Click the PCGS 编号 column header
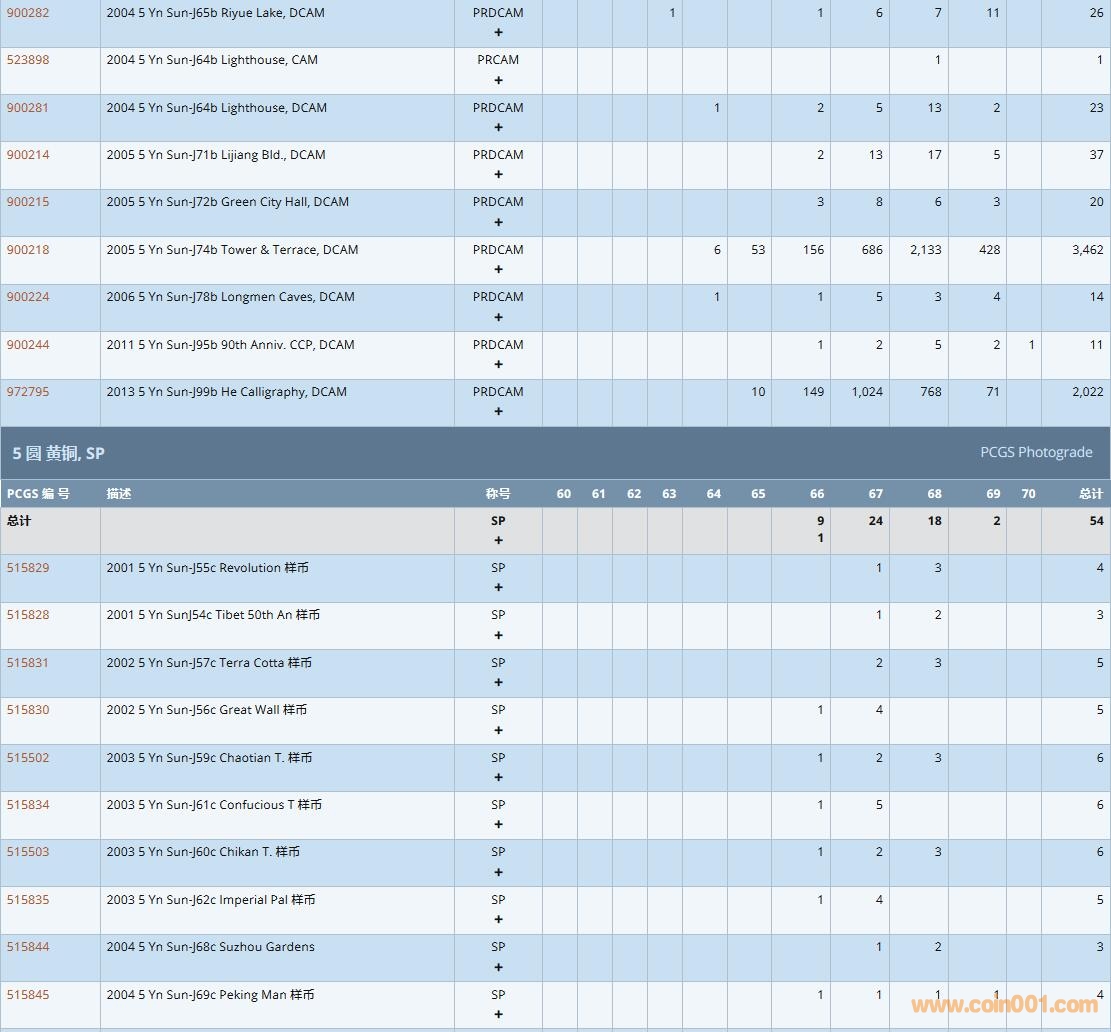 (38, 494)
